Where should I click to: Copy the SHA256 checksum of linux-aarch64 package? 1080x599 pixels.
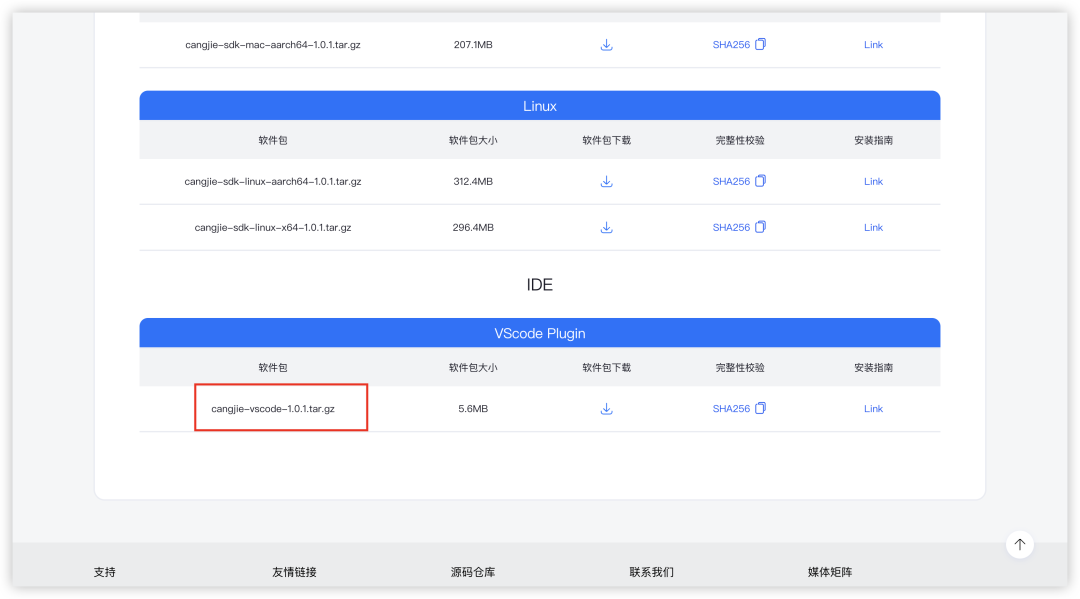(x=760, y=181)
